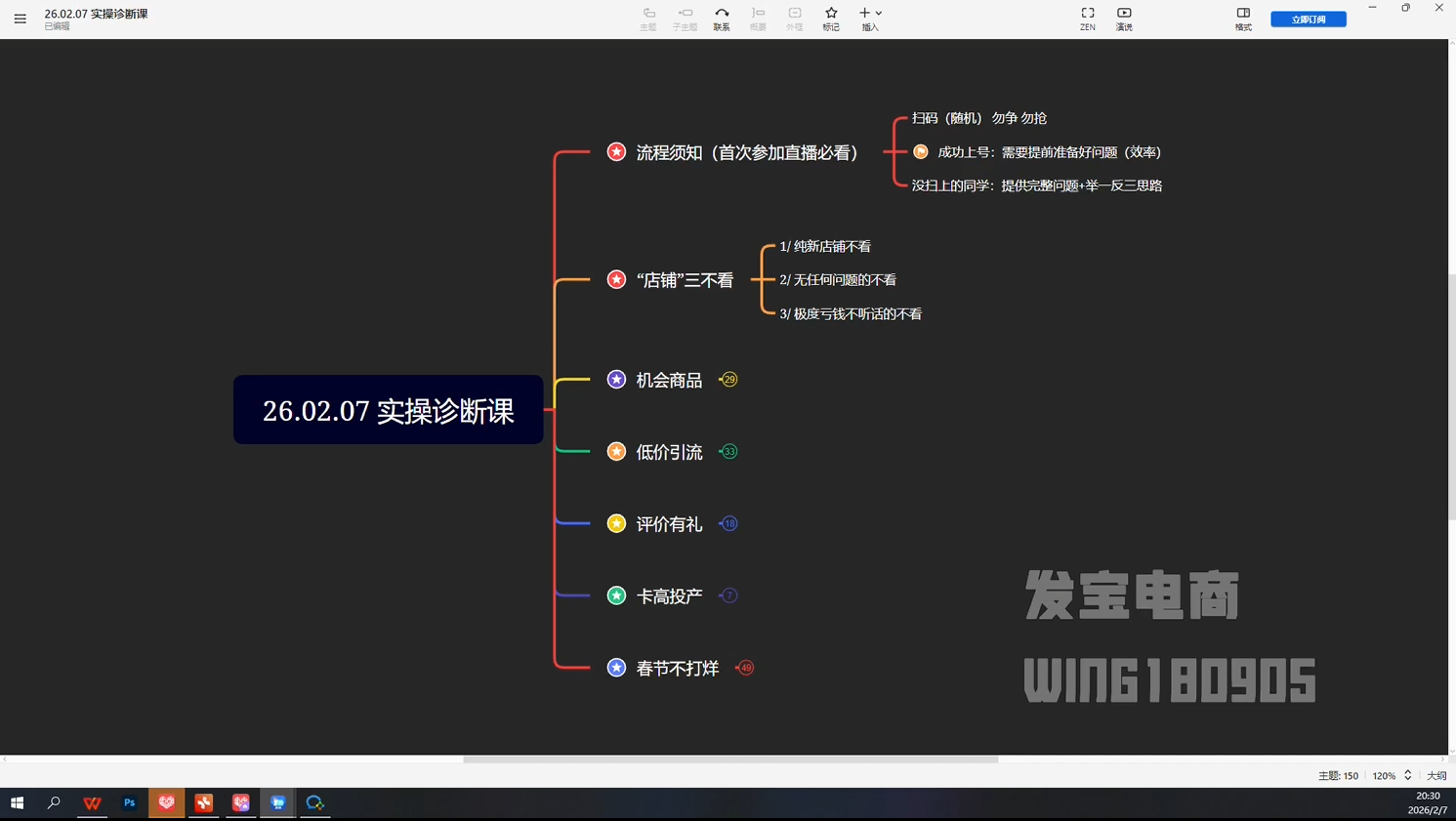Click the zoom stepper up arrow

(x=1406, y=770)
